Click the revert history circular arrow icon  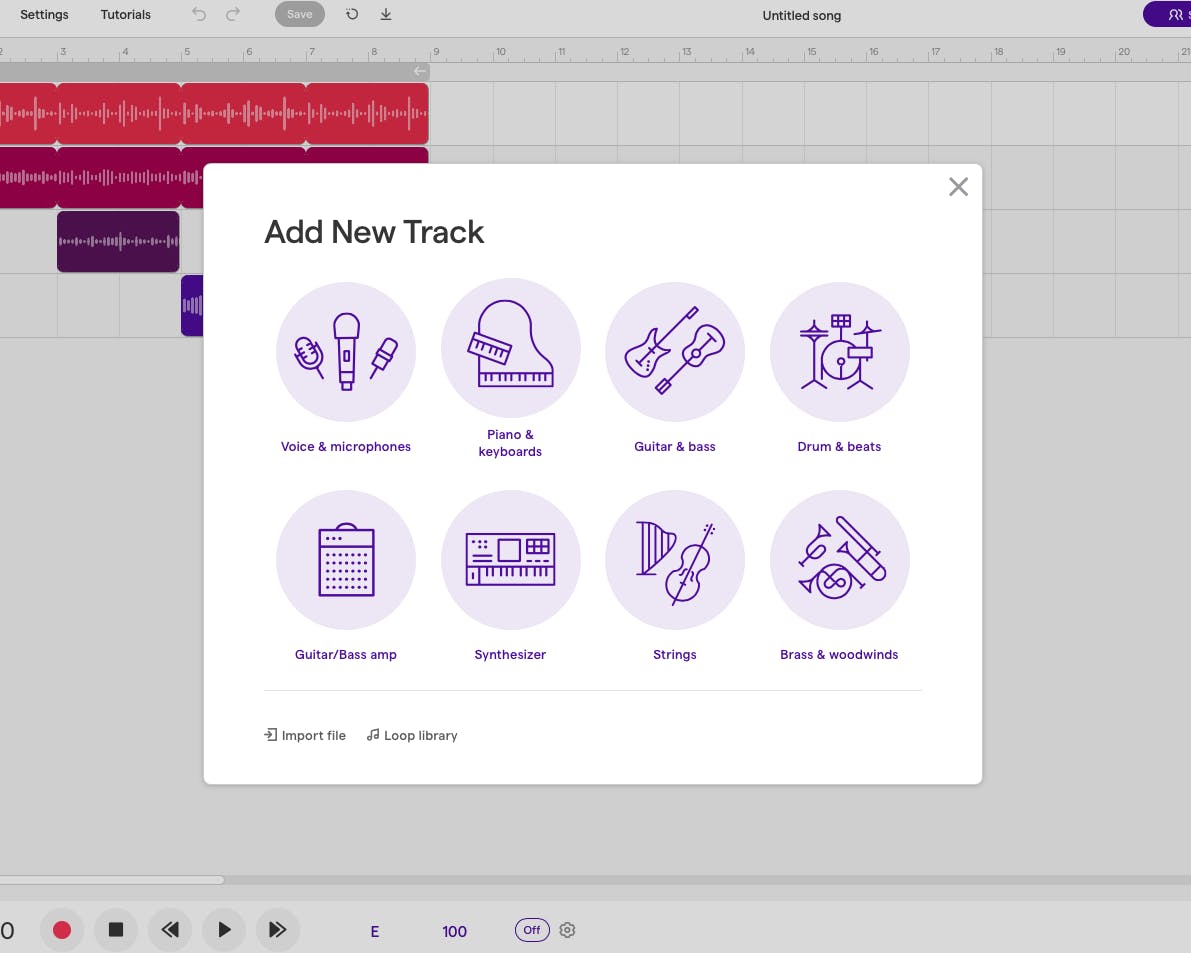[x=352, y=14]
